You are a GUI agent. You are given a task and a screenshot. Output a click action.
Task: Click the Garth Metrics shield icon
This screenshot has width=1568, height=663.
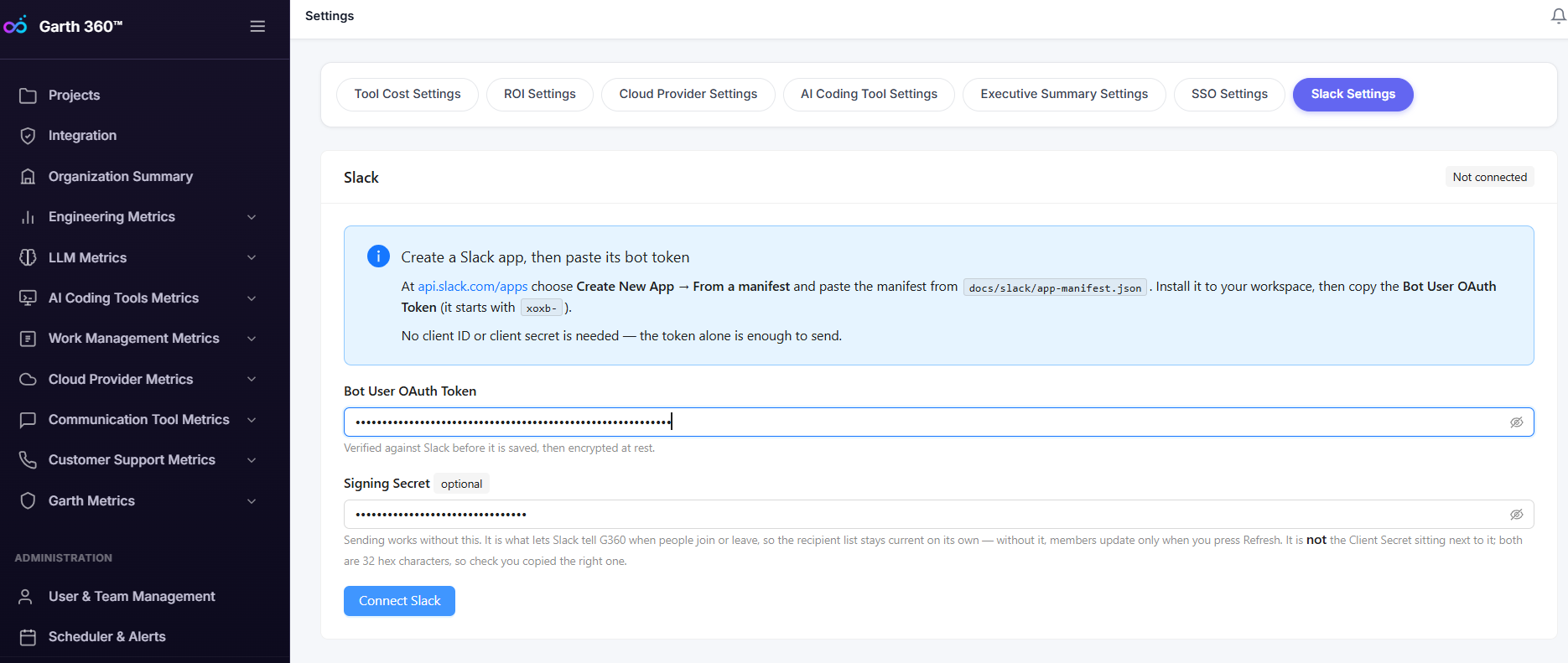click(28, 500)
